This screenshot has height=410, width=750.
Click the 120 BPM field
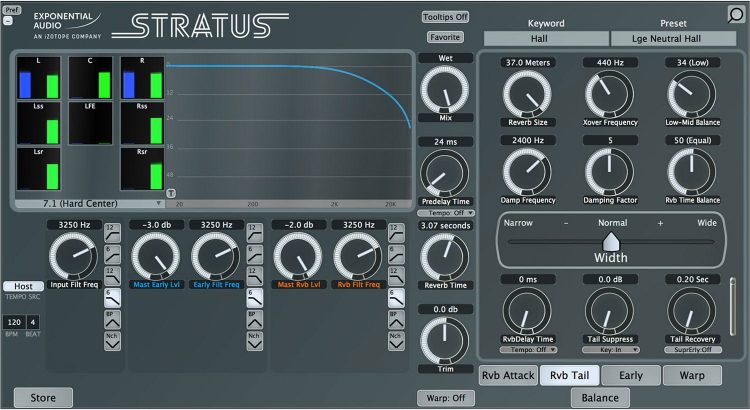[14, 322]
